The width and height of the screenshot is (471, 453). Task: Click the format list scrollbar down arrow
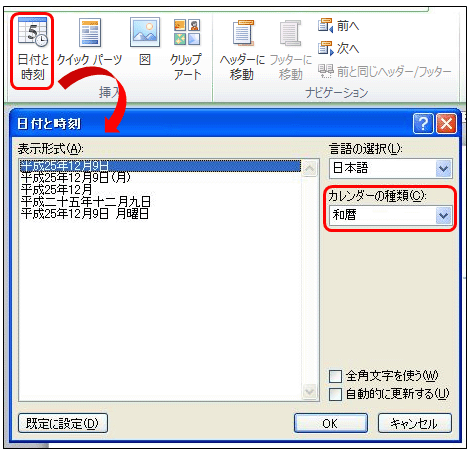pyautogui.click(x=310, y=391)
